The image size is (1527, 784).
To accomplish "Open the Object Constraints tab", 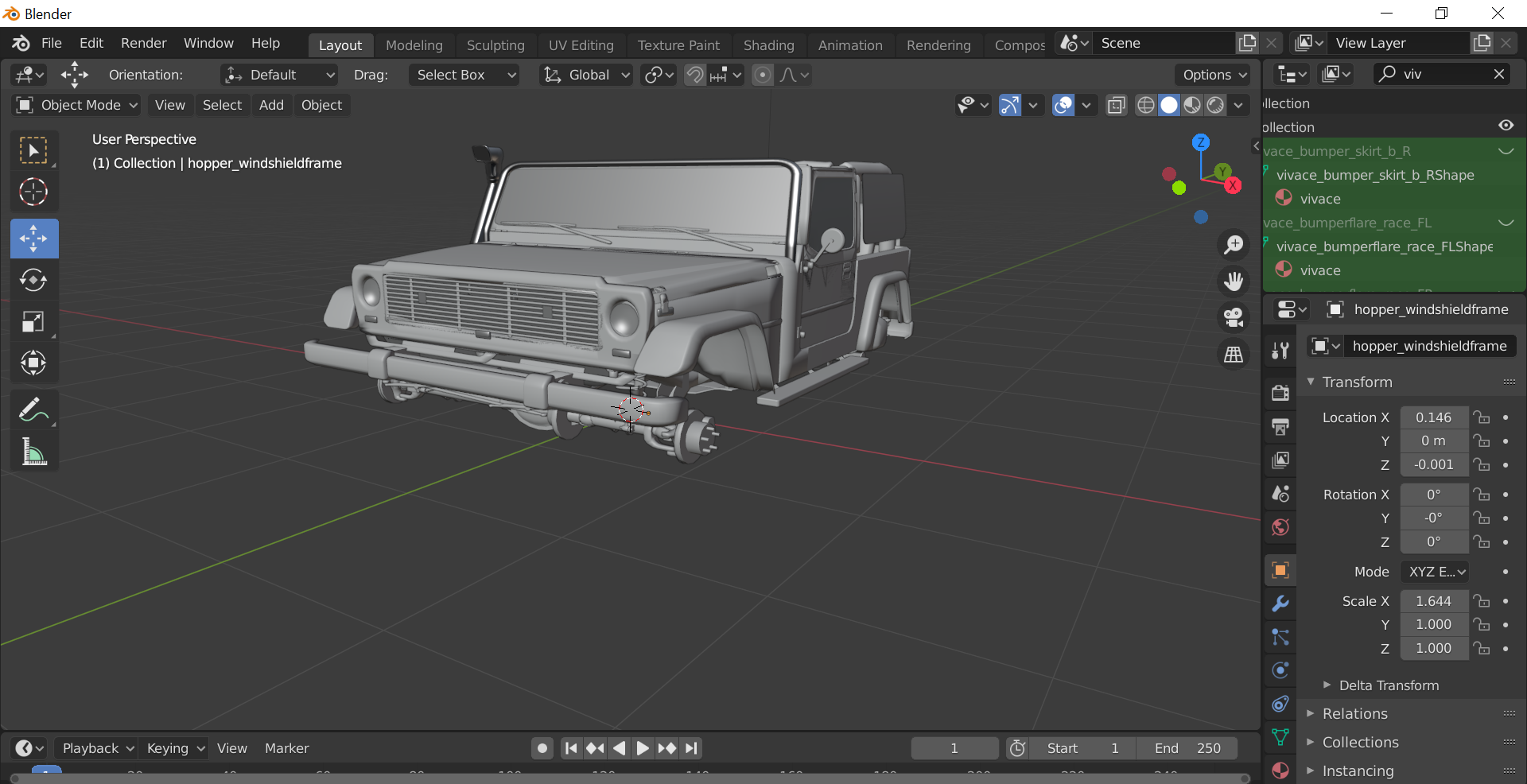I will pos(1280,704).
